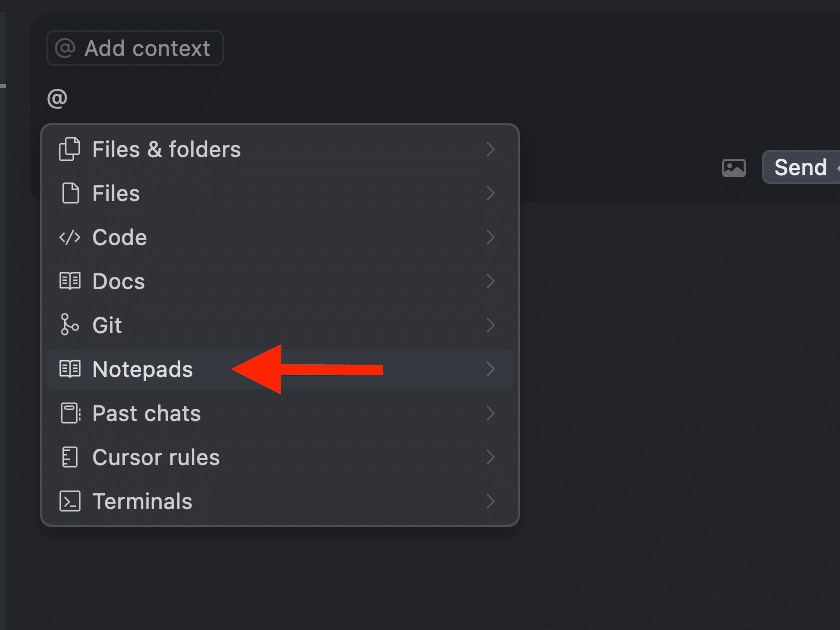Click the Code brackets icon

pos(70,238)
